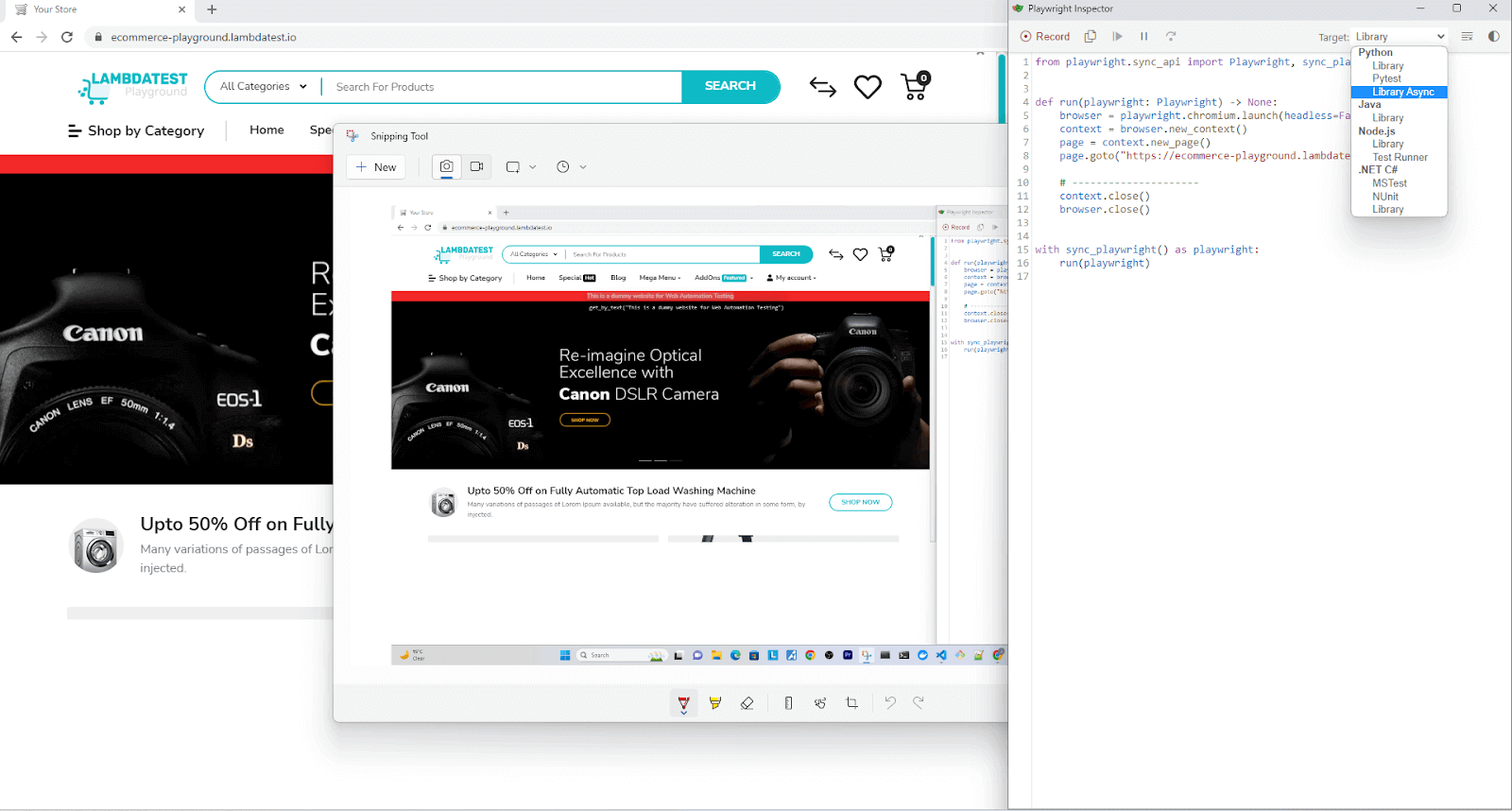Click the copy code icon in Inspector
This screenshot has width=1512, height=811.
click(1090, 36)
